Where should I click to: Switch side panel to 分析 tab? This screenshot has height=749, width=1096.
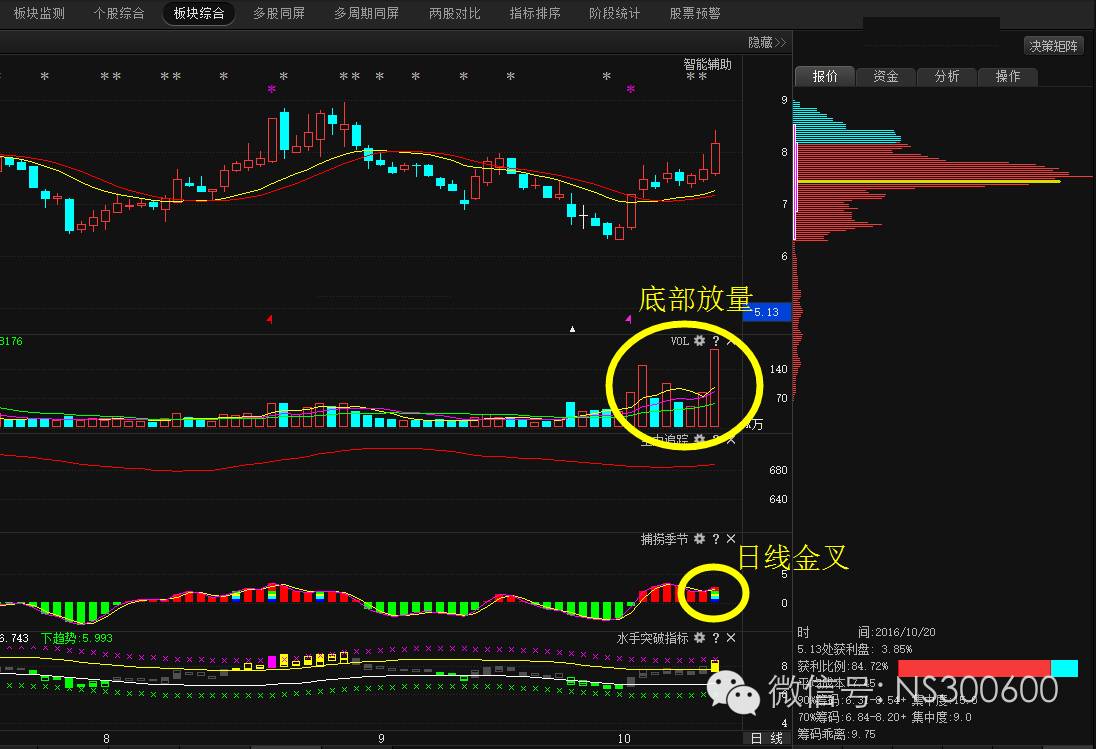coord(946,76)
